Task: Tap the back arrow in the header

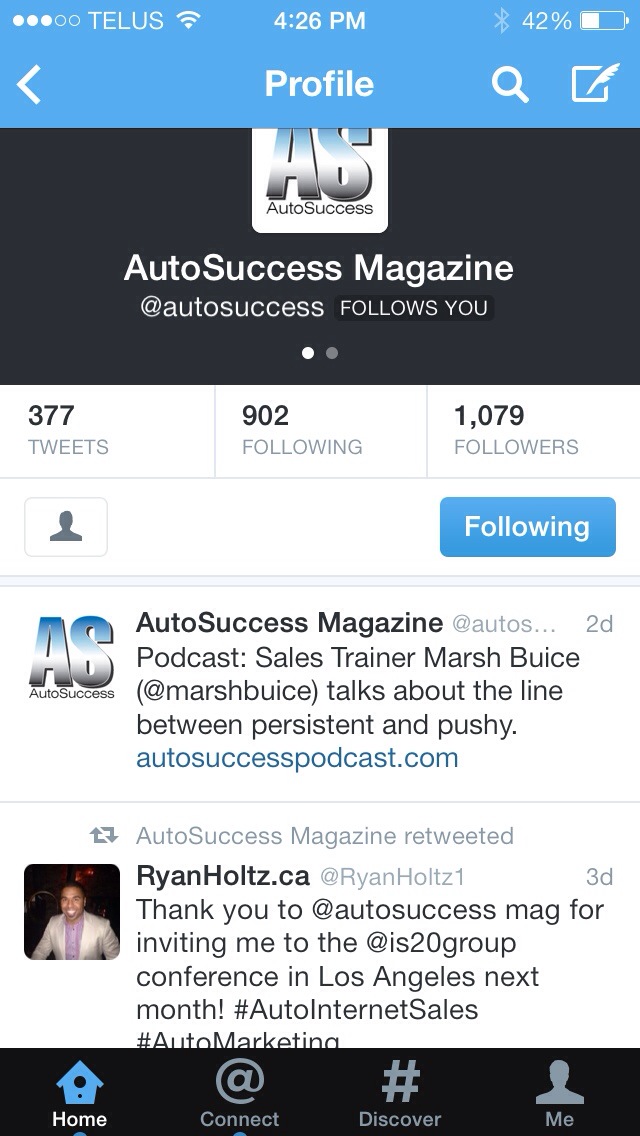Action: [x=29, y=85]
